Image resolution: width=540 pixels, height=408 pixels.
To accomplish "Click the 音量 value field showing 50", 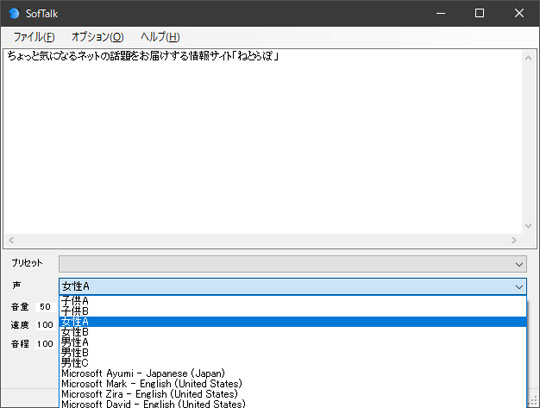I will tap(45, 306).
